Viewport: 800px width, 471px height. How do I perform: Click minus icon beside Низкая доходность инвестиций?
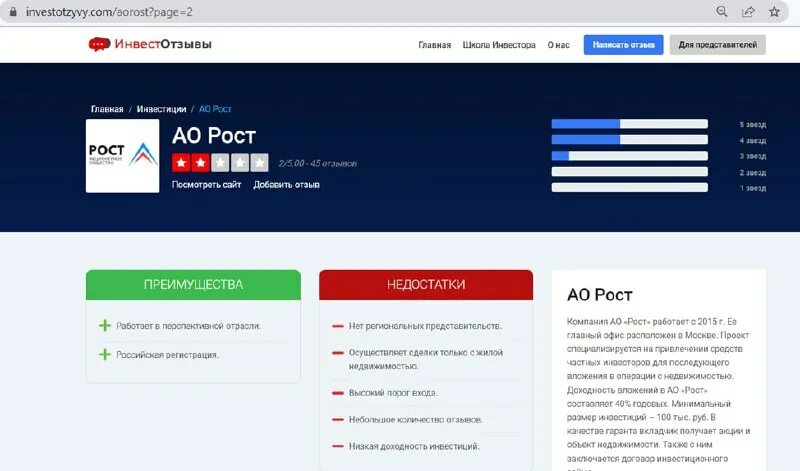(x=338, y=446)
